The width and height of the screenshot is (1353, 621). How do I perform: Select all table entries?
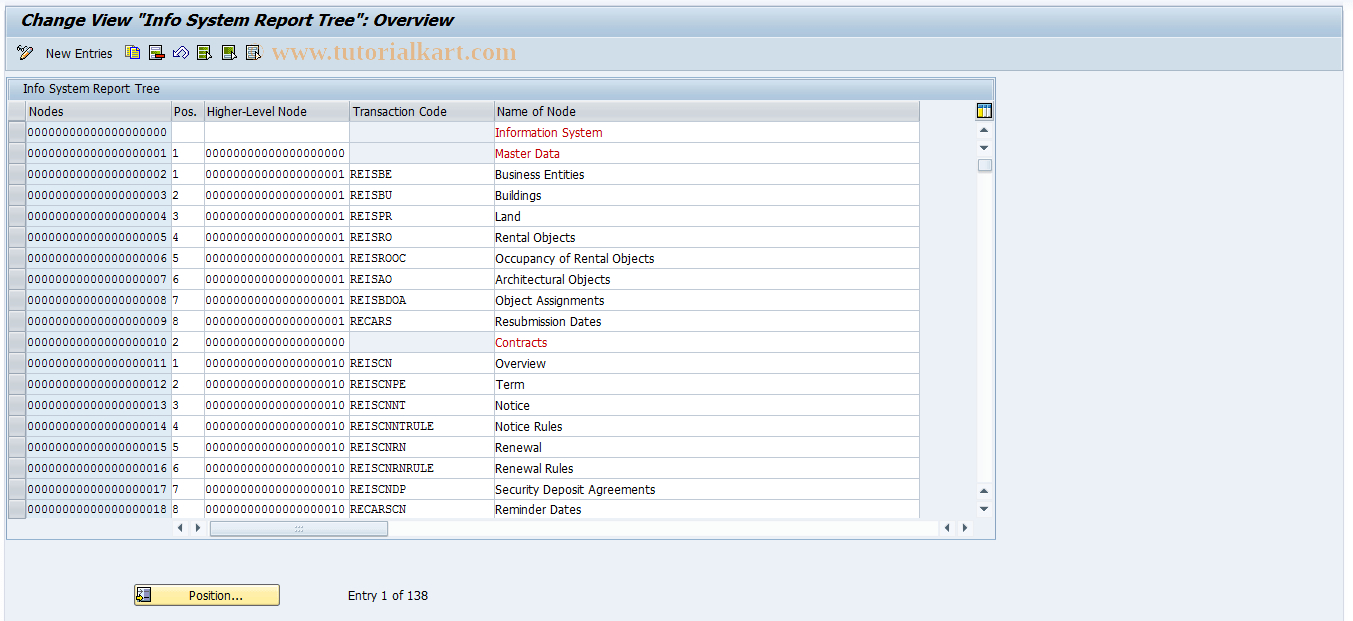click(x=204, y=52)
